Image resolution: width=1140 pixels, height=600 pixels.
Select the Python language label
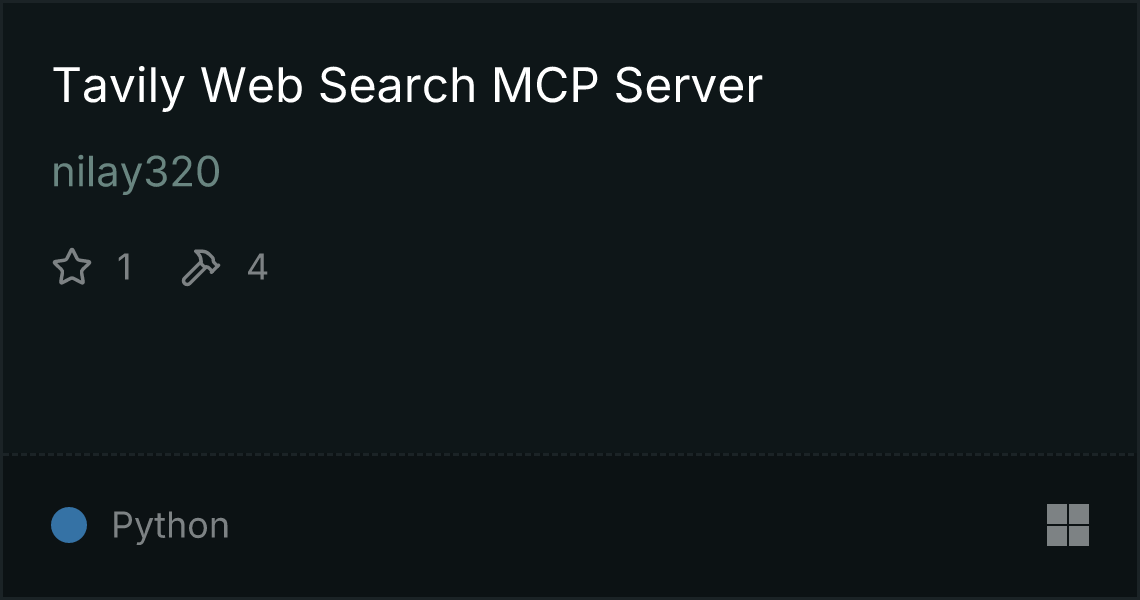click(170, 526)
